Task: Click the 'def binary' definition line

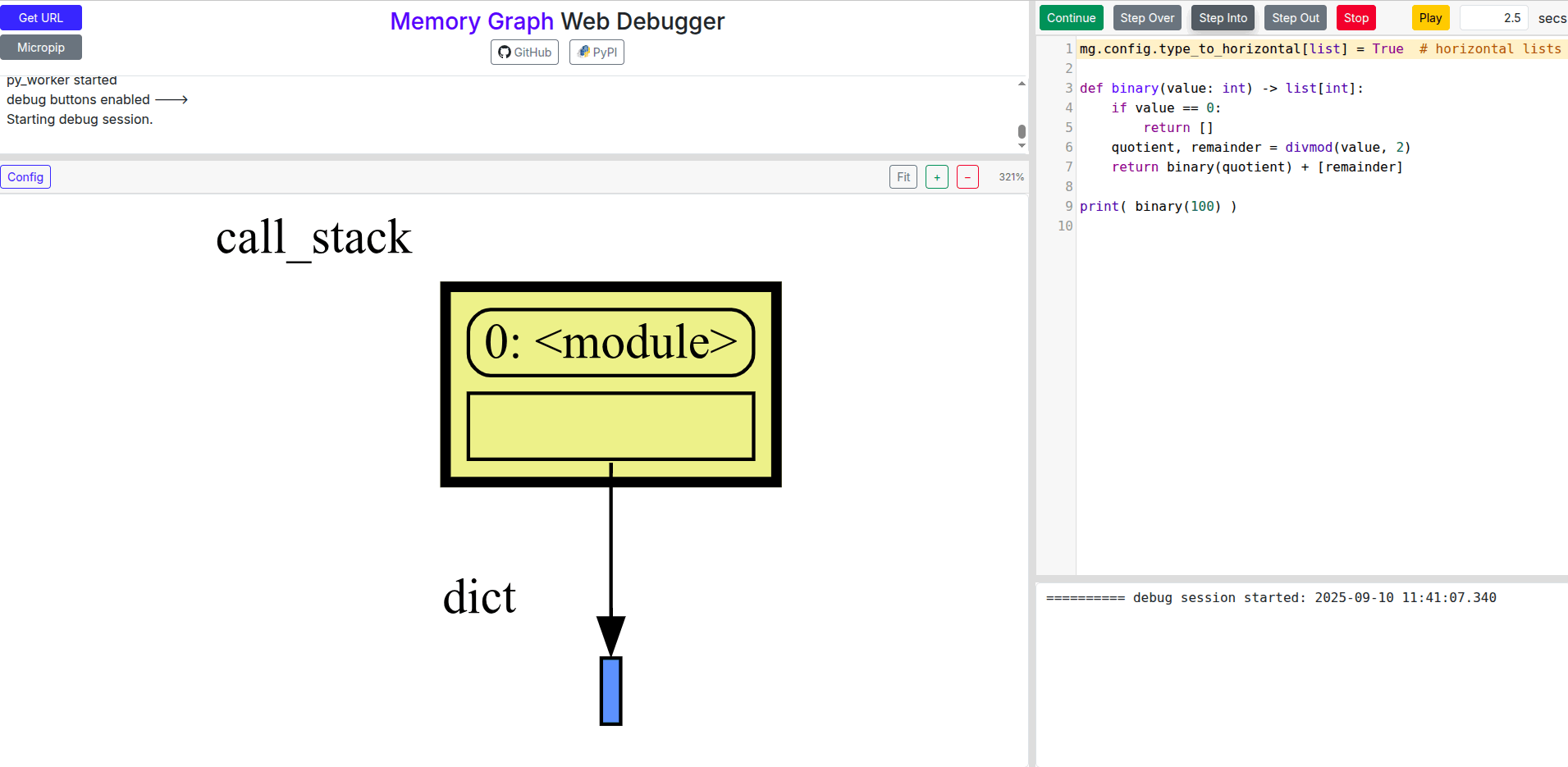Action: (1221, 89)
